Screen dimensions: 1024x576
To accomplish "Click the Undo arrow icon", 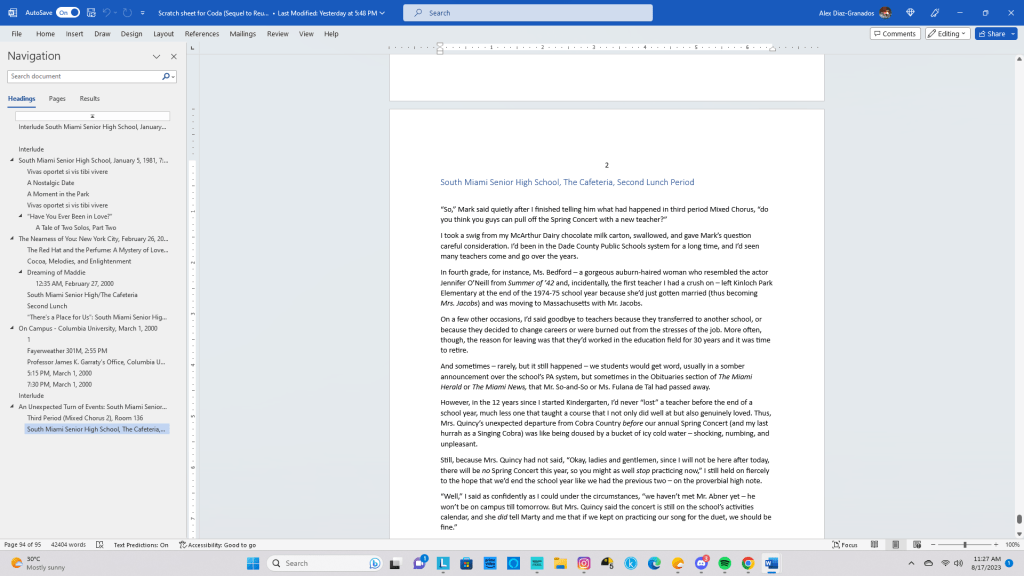I will 108,13.
